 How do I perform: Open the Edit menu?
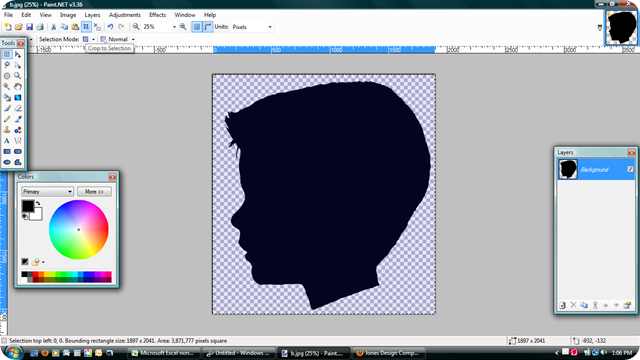pos(26,15)
